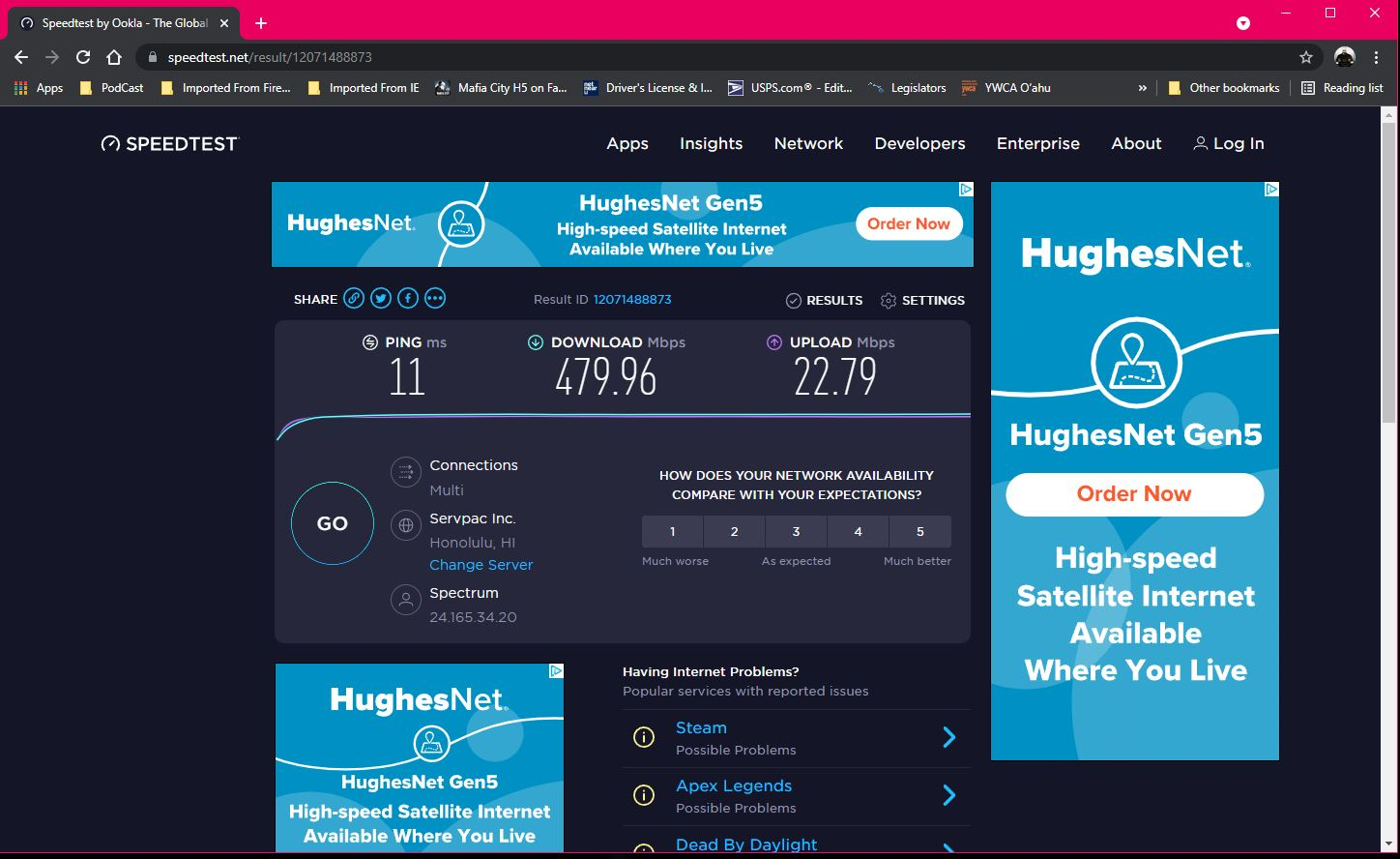Open the Legislators bookmark
This screenshot has height=859, width=1400.
tap(907, 88)
